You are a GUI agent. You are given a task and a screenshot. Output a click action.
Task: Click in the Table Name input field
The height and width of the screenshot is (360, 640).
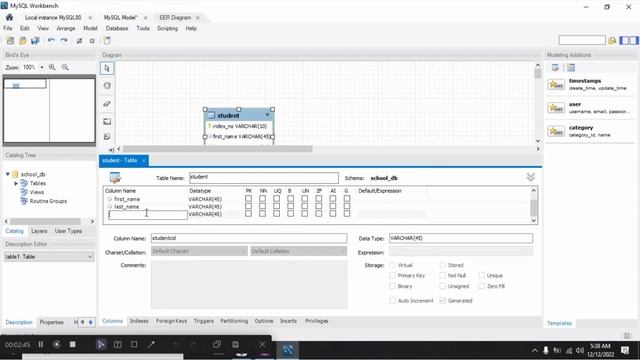[x=264, y=178]
